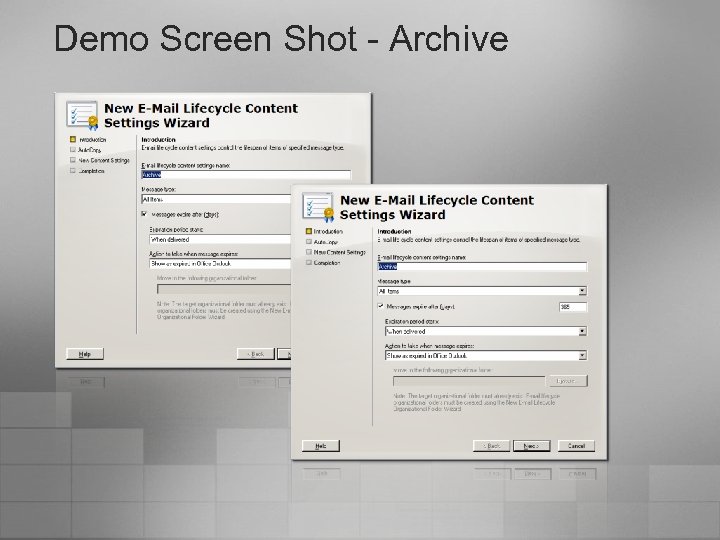Click Back button in back wizard
Screen dimensions: 720x540
256,354
